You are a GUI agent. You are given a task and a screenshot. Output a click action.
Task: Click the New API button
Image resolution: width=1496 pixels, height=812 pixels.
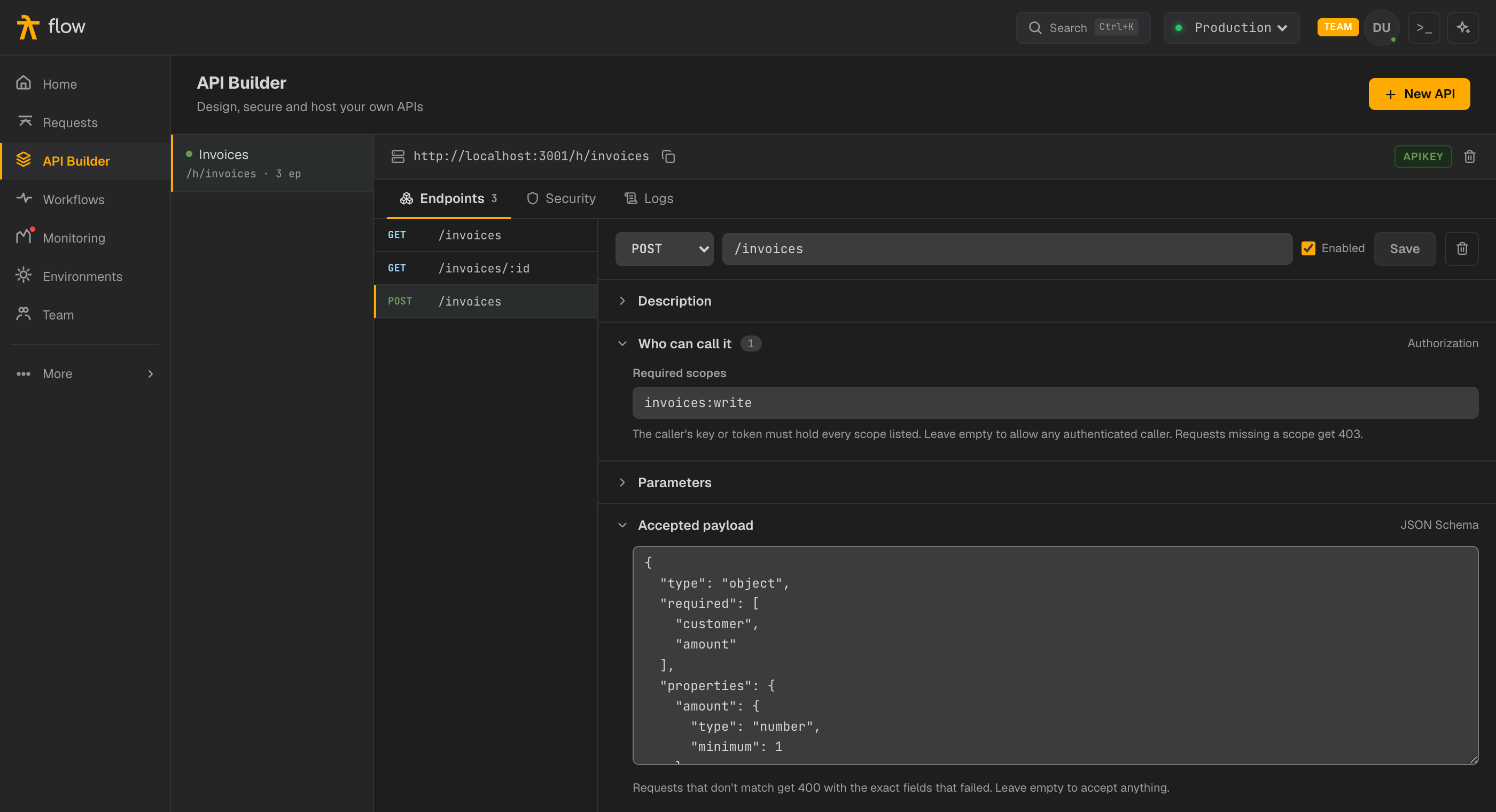coord(1419,93)
